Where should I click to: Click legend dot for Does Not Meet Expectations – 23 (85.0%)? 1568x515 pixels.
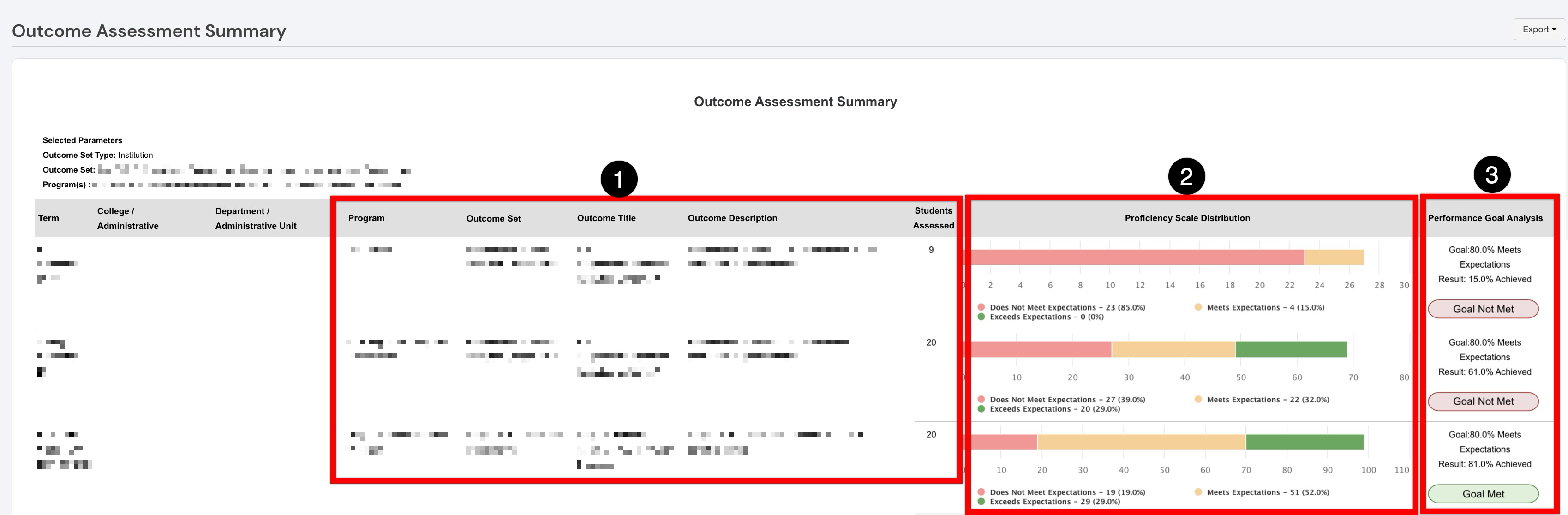coord(981,307)
